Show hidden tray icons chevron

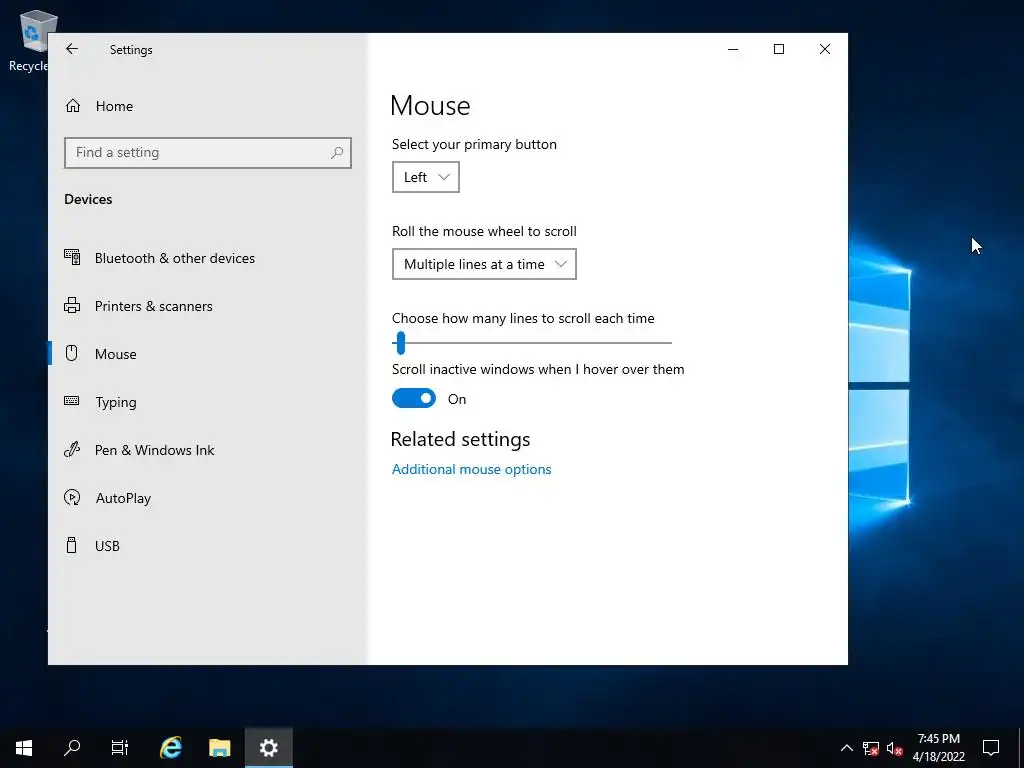tap(846, 748)
